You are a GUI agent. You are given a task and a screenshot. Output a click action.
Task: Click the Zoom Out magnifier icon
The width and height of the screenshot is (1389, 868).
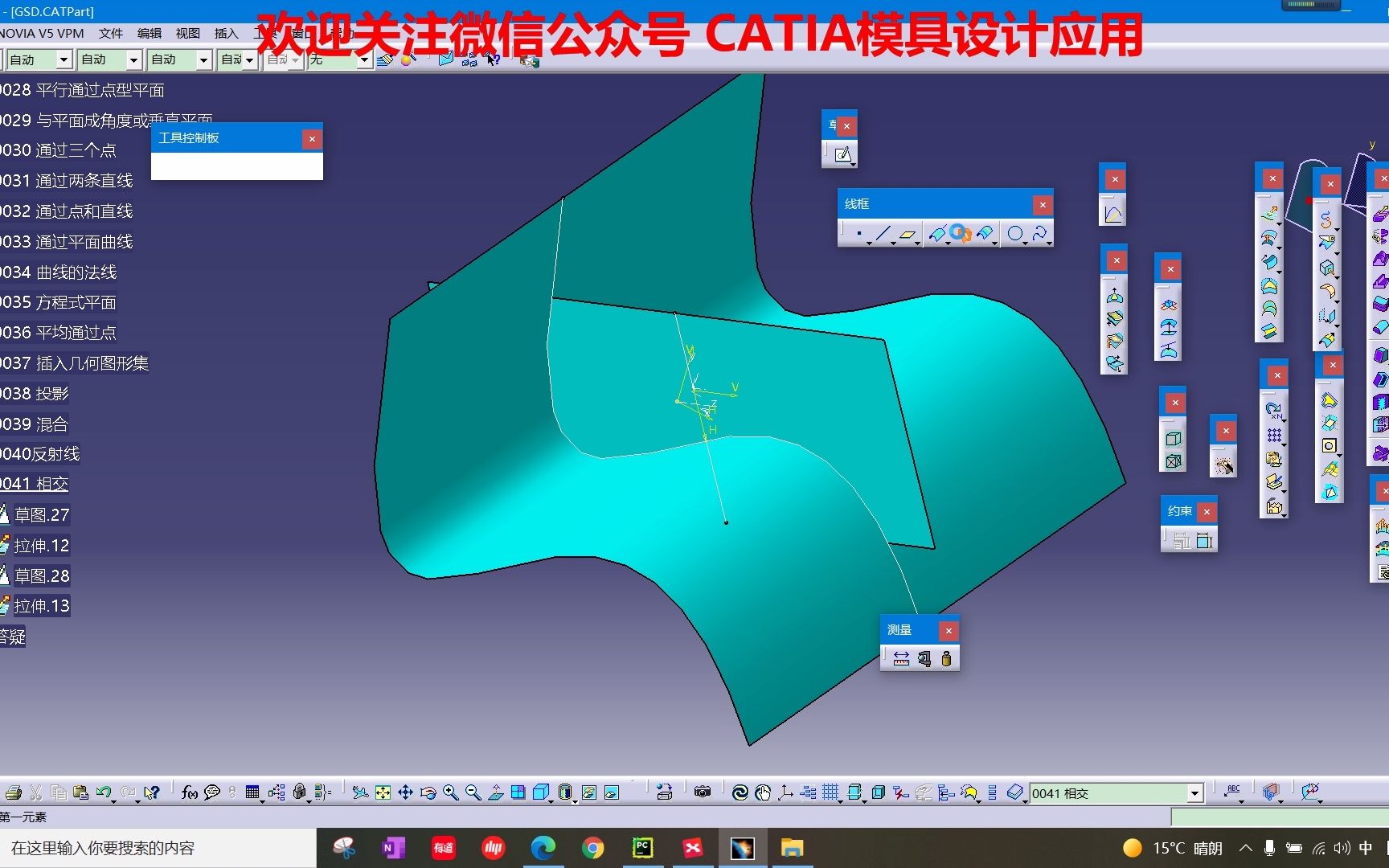(473, 793)
